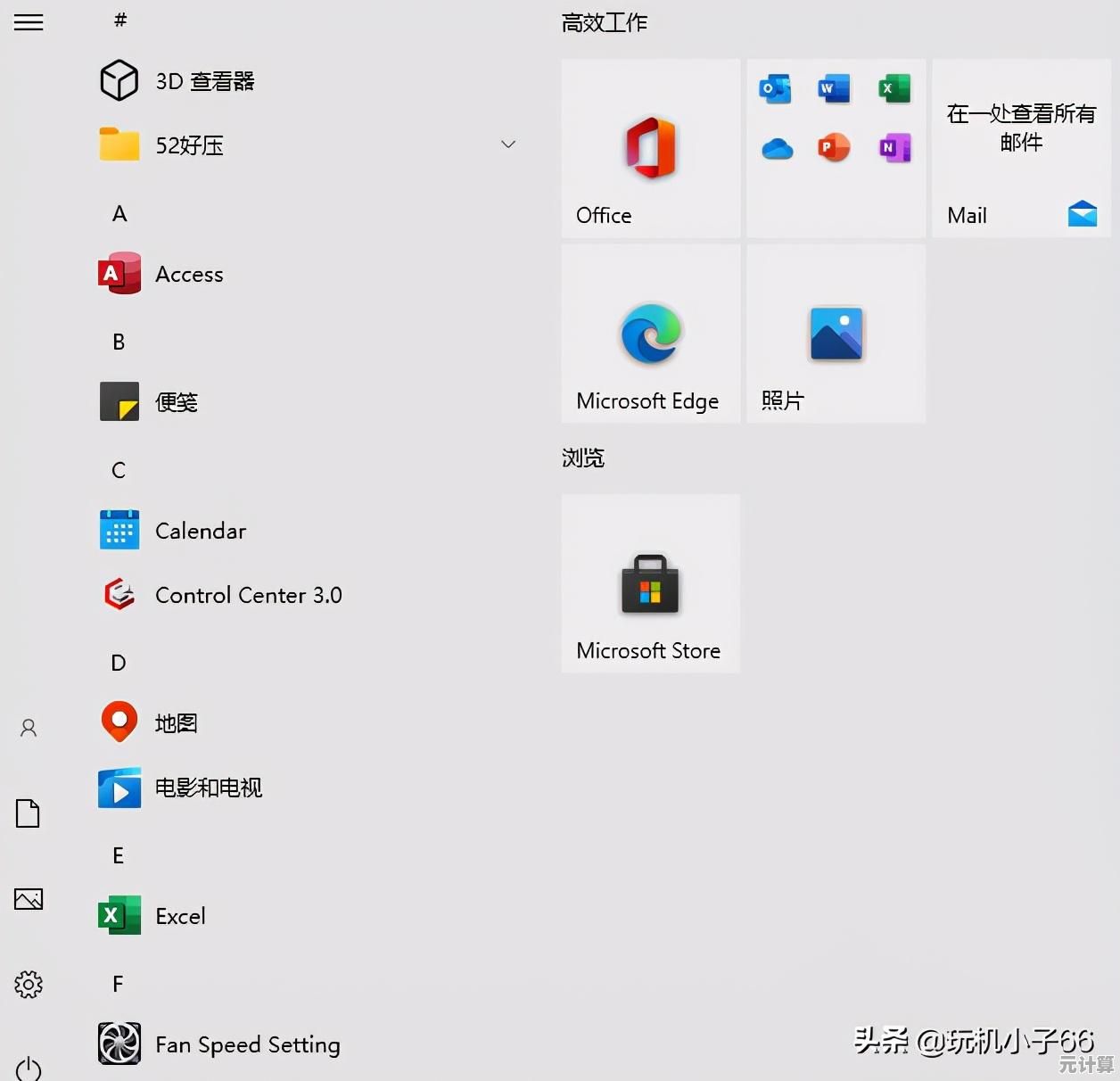
Task: Open the 便笺 sticky notes icon
Action: (119, 401)
